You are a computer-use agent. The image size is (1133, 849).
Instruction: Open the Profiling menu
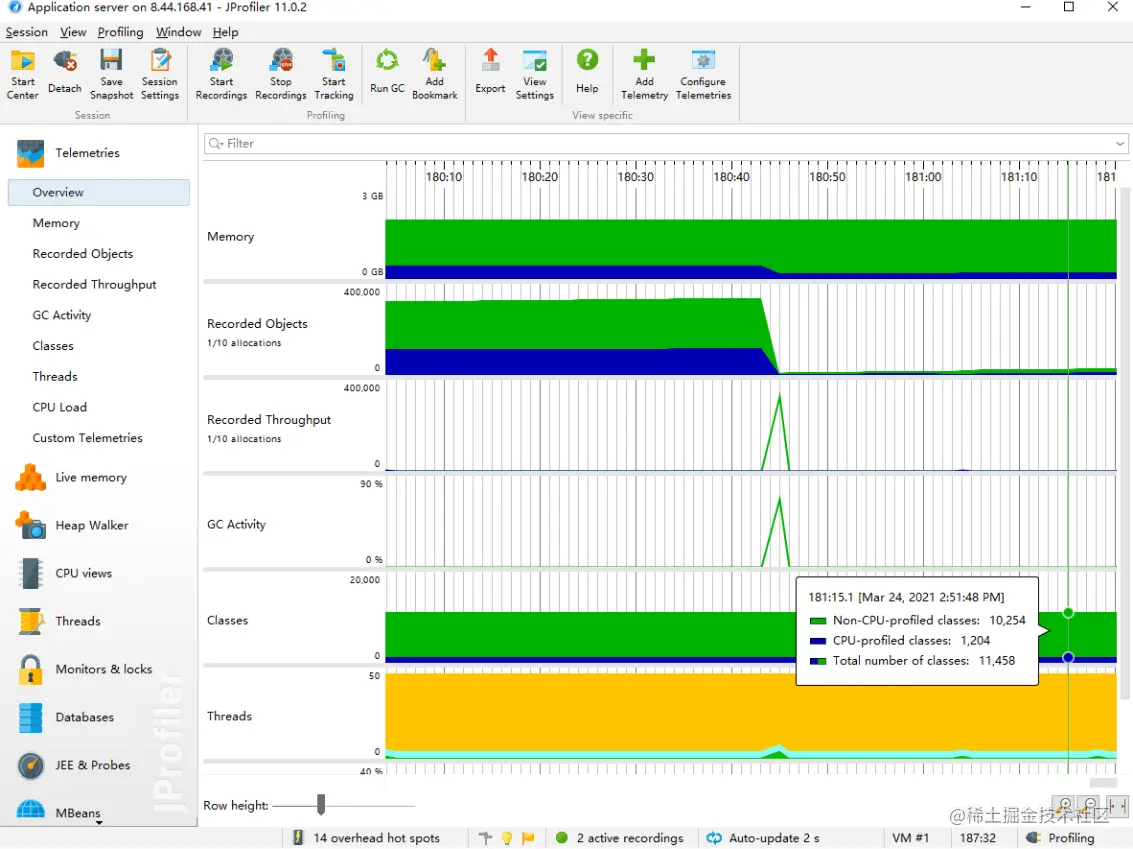(120, 32)
